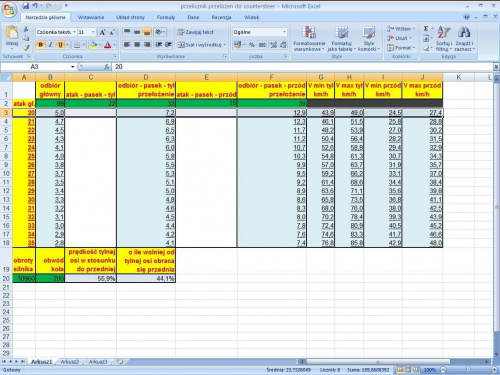Open the font size dropdown
The image size is (500, 375).
pyautogui.click(x=93, y=32)
